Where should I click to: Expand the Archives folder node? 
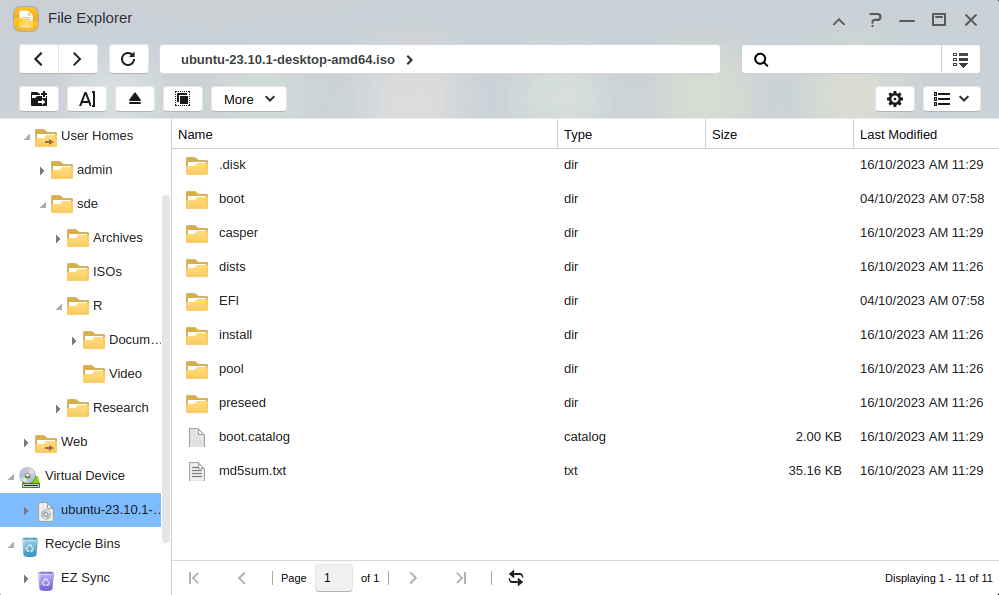58,239
